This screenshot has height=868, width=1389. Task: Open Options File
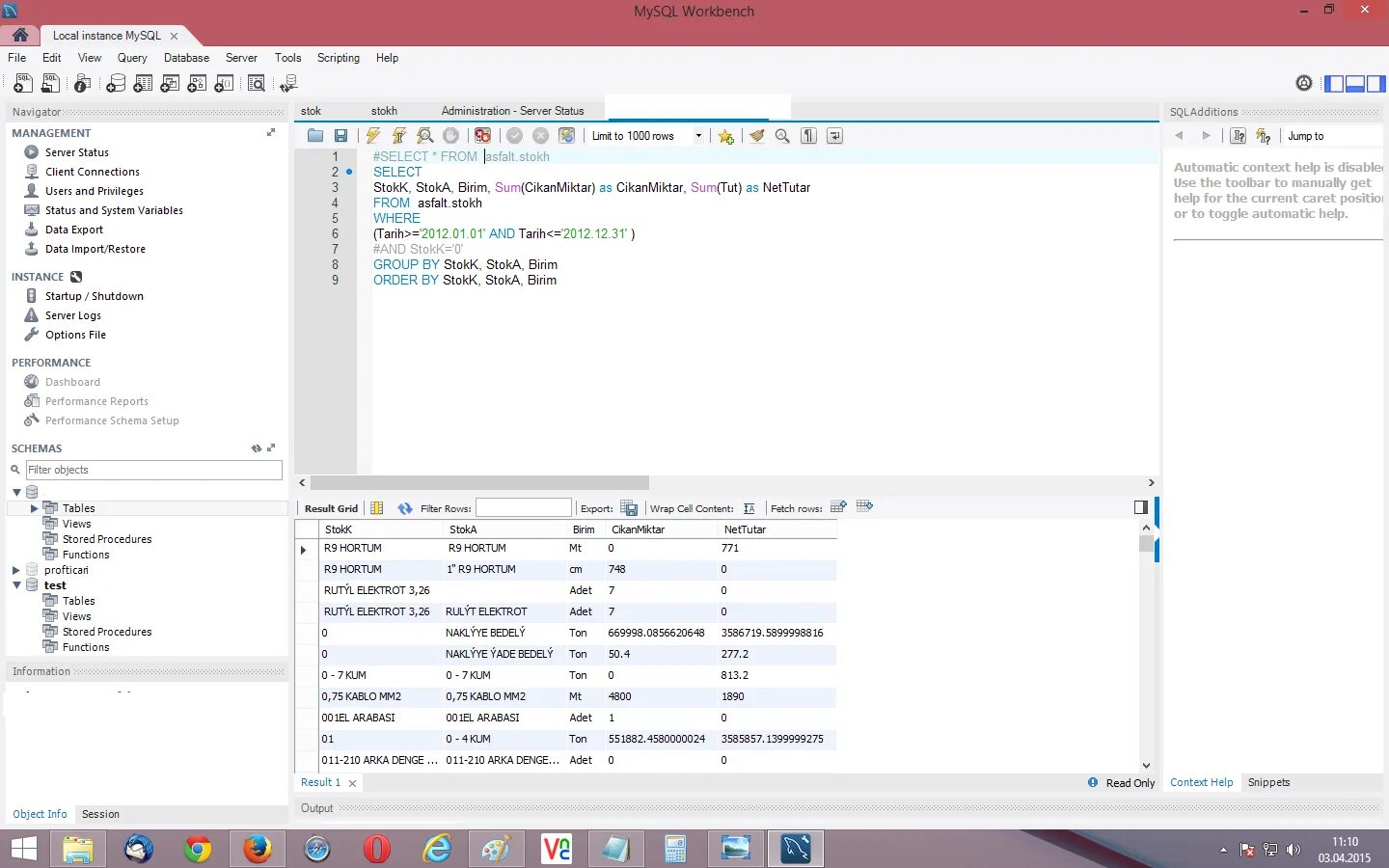point(75,335)
